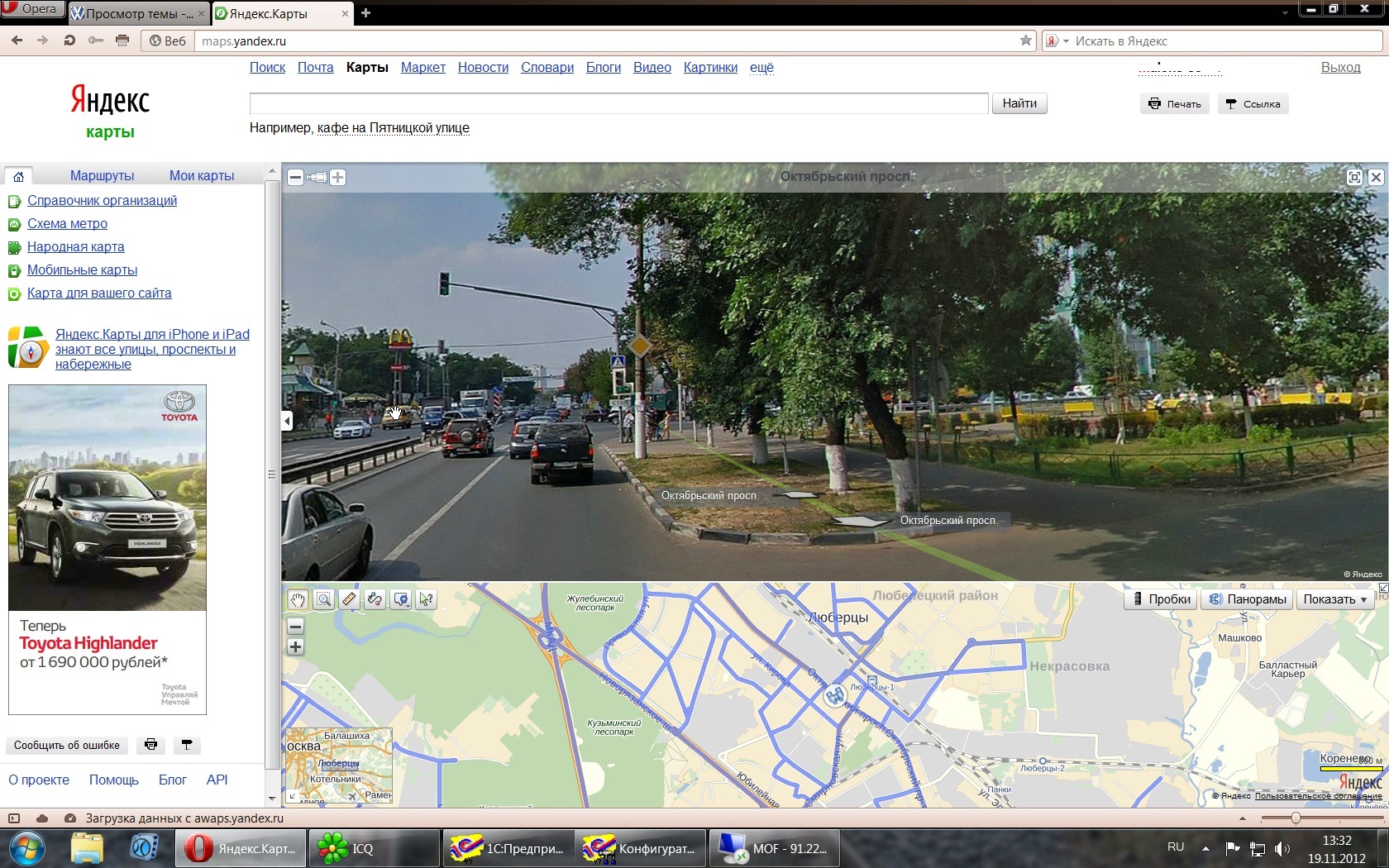Screen dimensions: 1389x868
Task: Select the hand pan tool on map
Action: pos(298,599)
